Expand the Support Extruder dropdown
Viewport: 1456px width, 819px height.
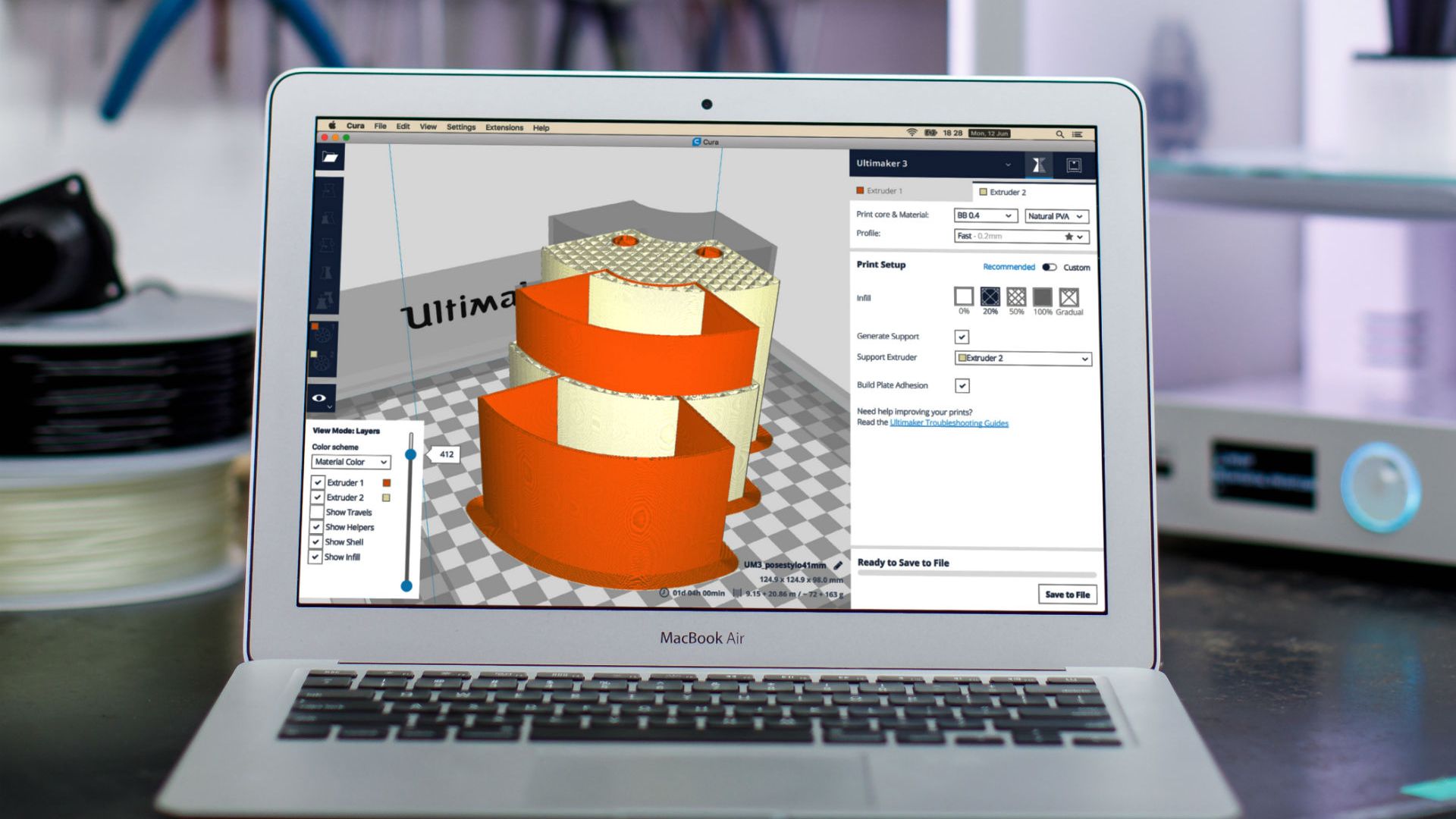1022,359
